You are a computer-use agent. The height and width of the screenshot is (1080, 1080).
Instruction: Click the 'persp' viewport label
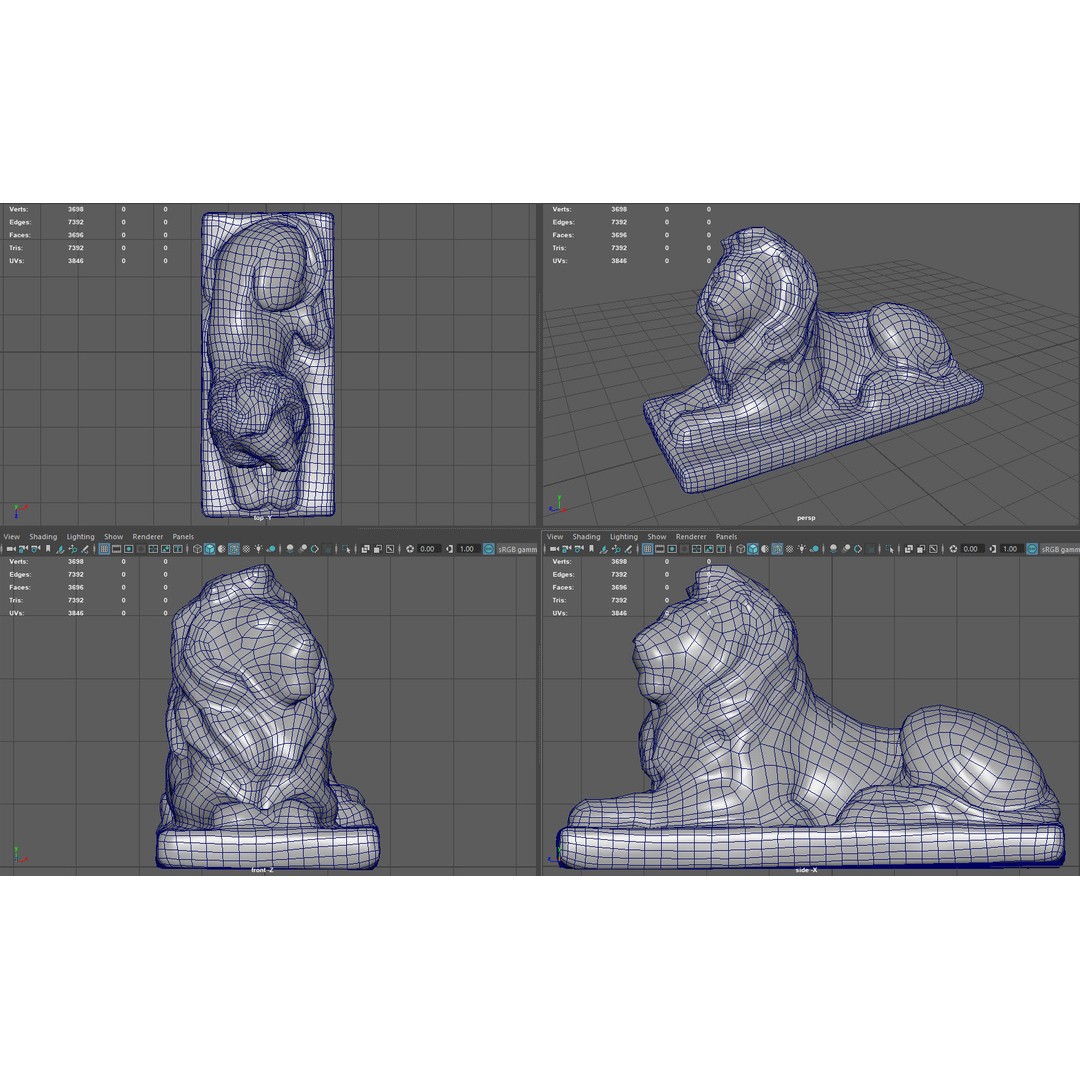coord(806,518)
